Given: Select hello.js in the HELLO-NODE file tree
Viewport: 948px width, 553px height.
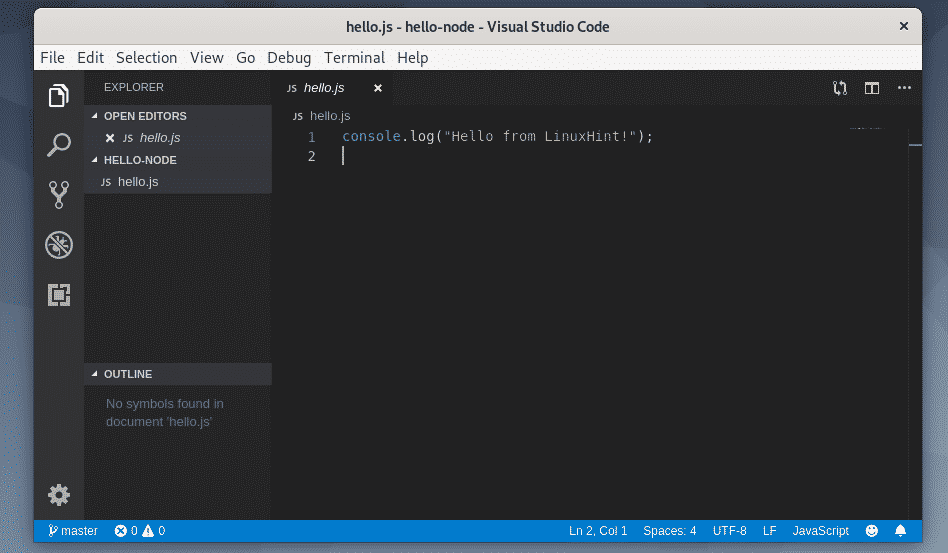Looking at the screenshot, I should [x=138, y=182].
